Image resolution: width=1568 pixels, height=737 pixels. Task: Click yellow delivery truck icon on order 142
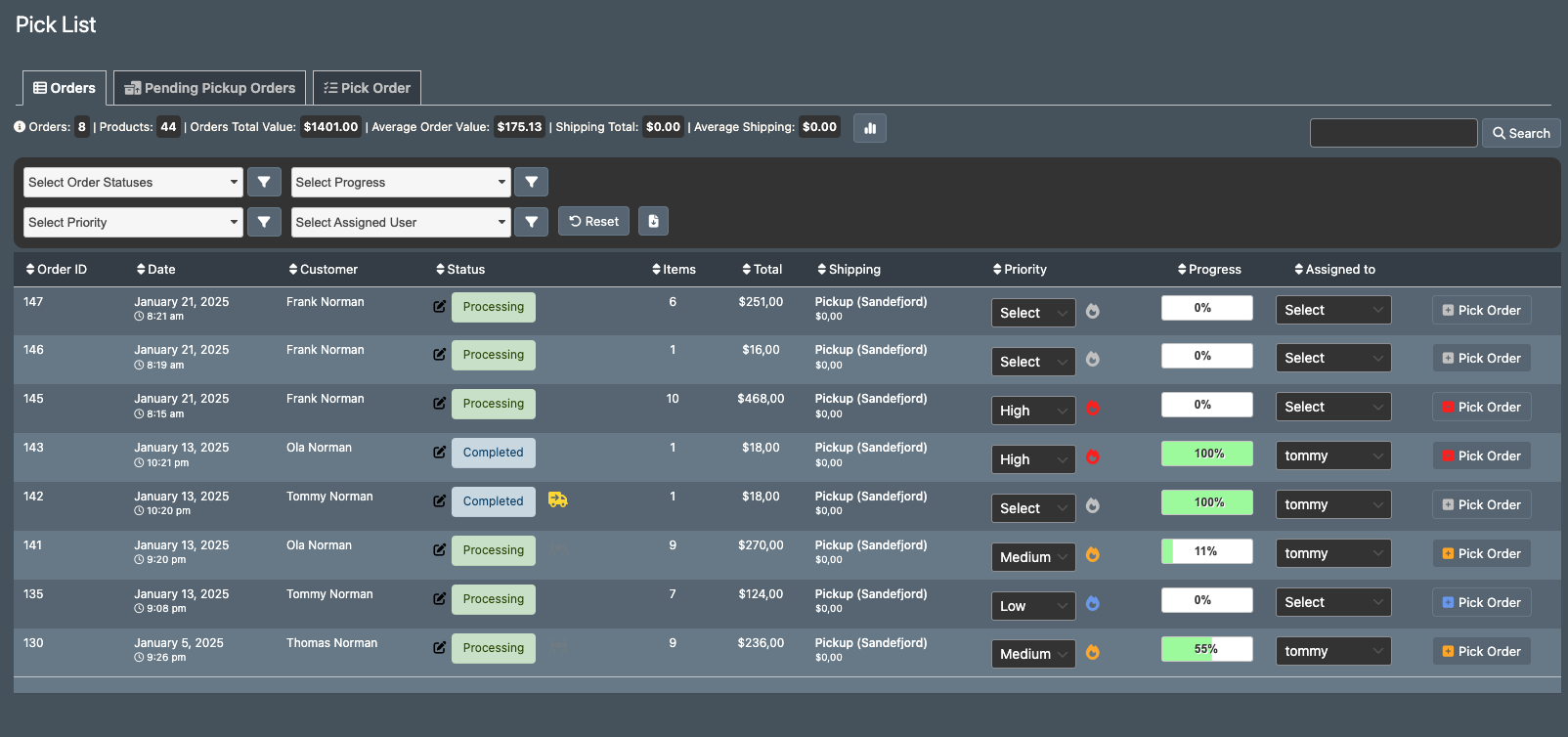pos(558,500)
